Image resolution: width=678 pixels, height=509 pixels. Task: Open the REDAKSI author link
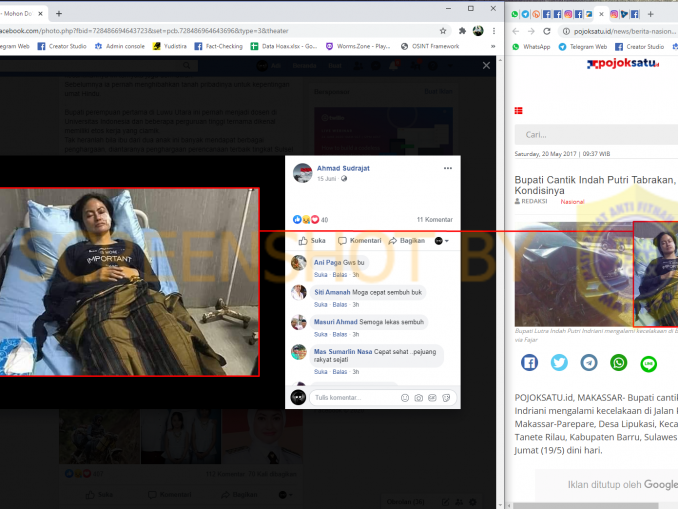point(531,202)
